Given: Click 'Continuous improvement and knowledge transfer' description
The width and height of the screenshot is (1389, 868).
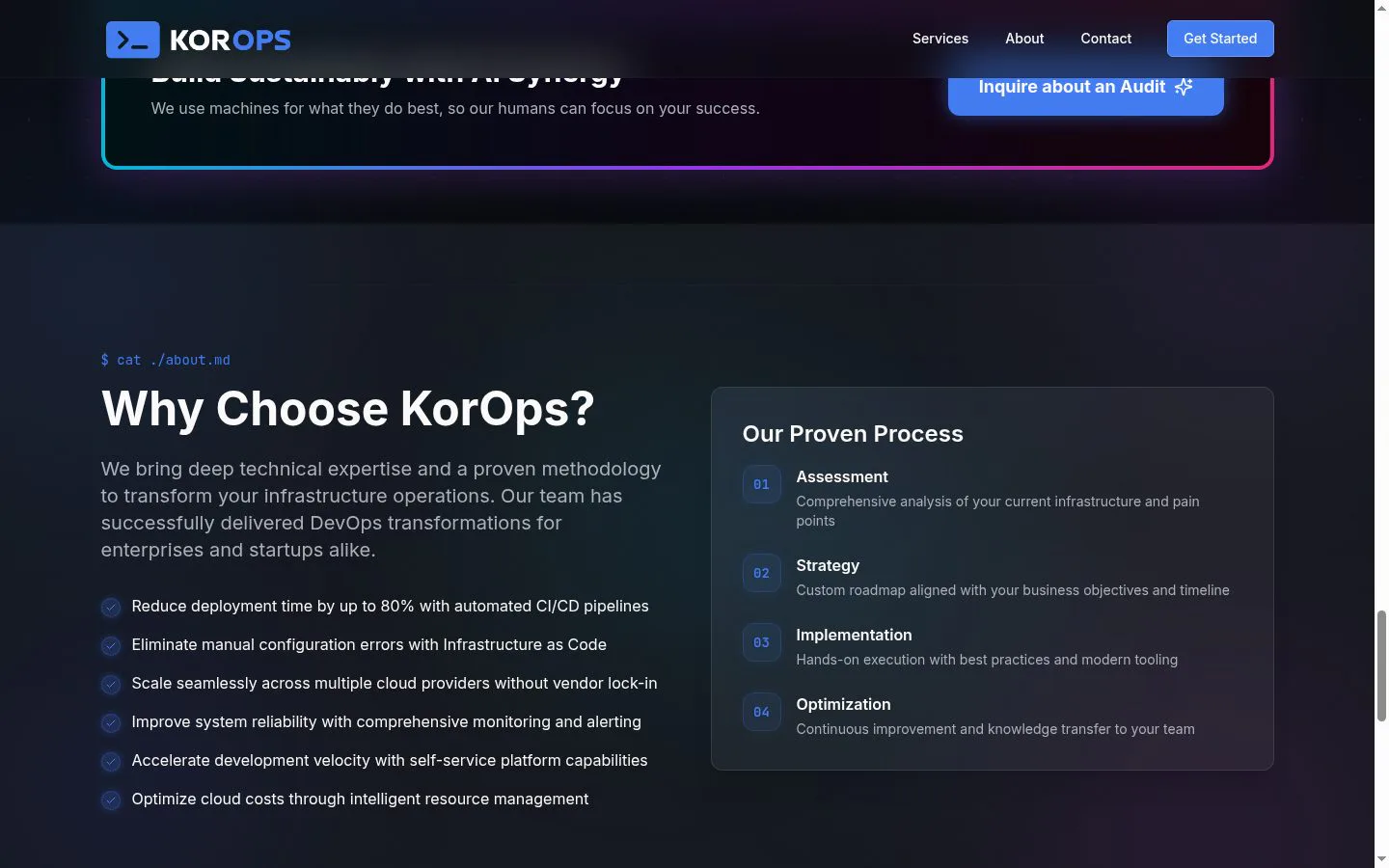Looking at the screenshot, I should click(x=995, y=729).
